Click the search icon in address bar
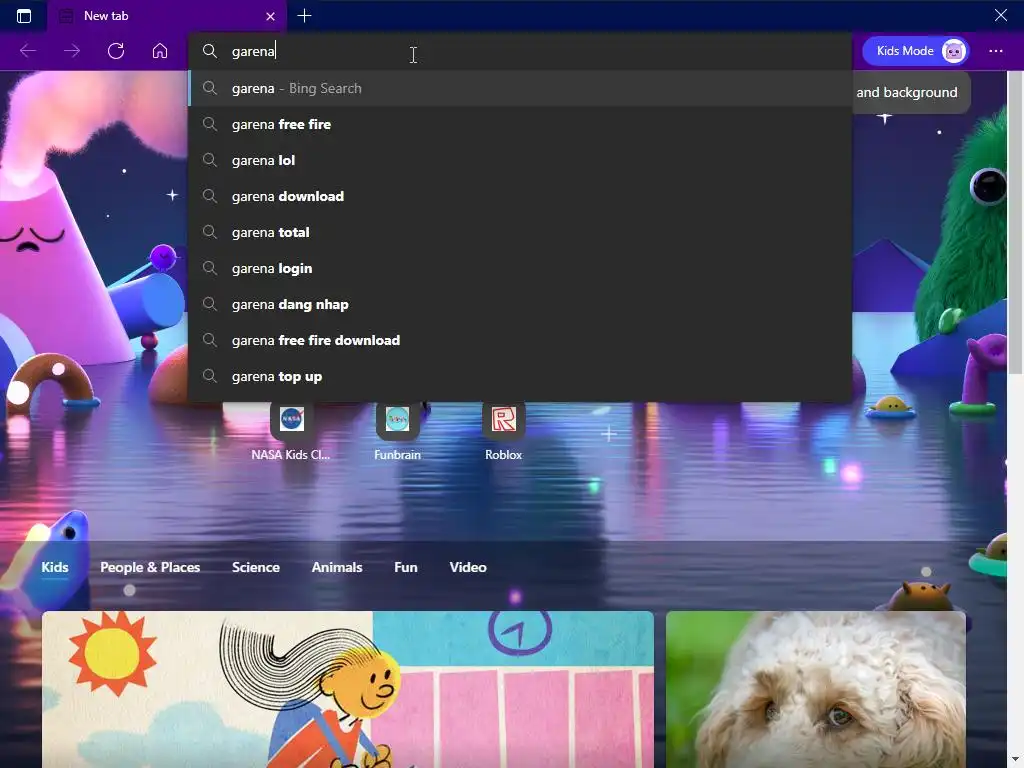 click(210, 51)
